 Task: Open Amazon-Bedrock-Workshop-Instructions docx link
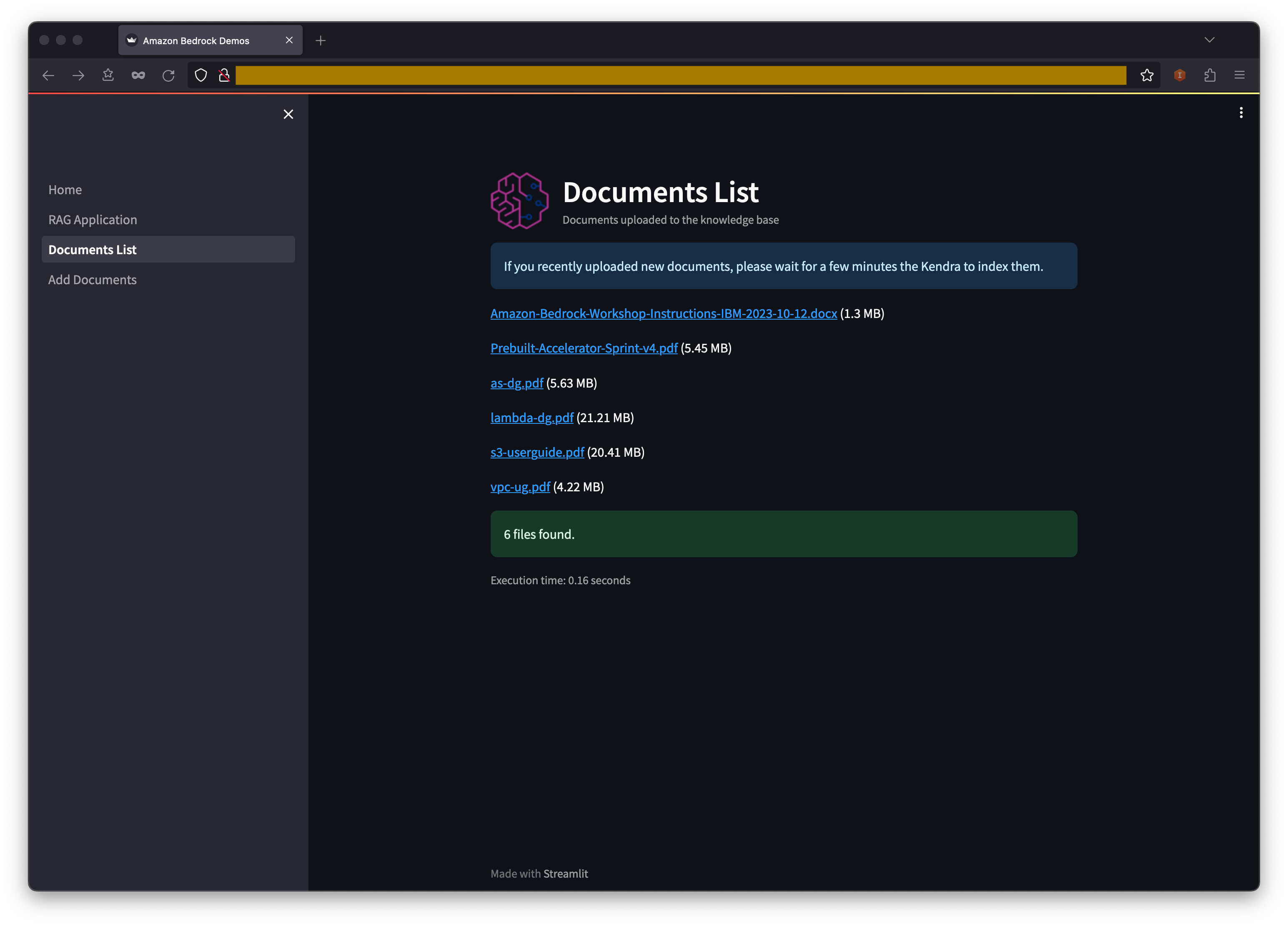click(x=663, y=313)
